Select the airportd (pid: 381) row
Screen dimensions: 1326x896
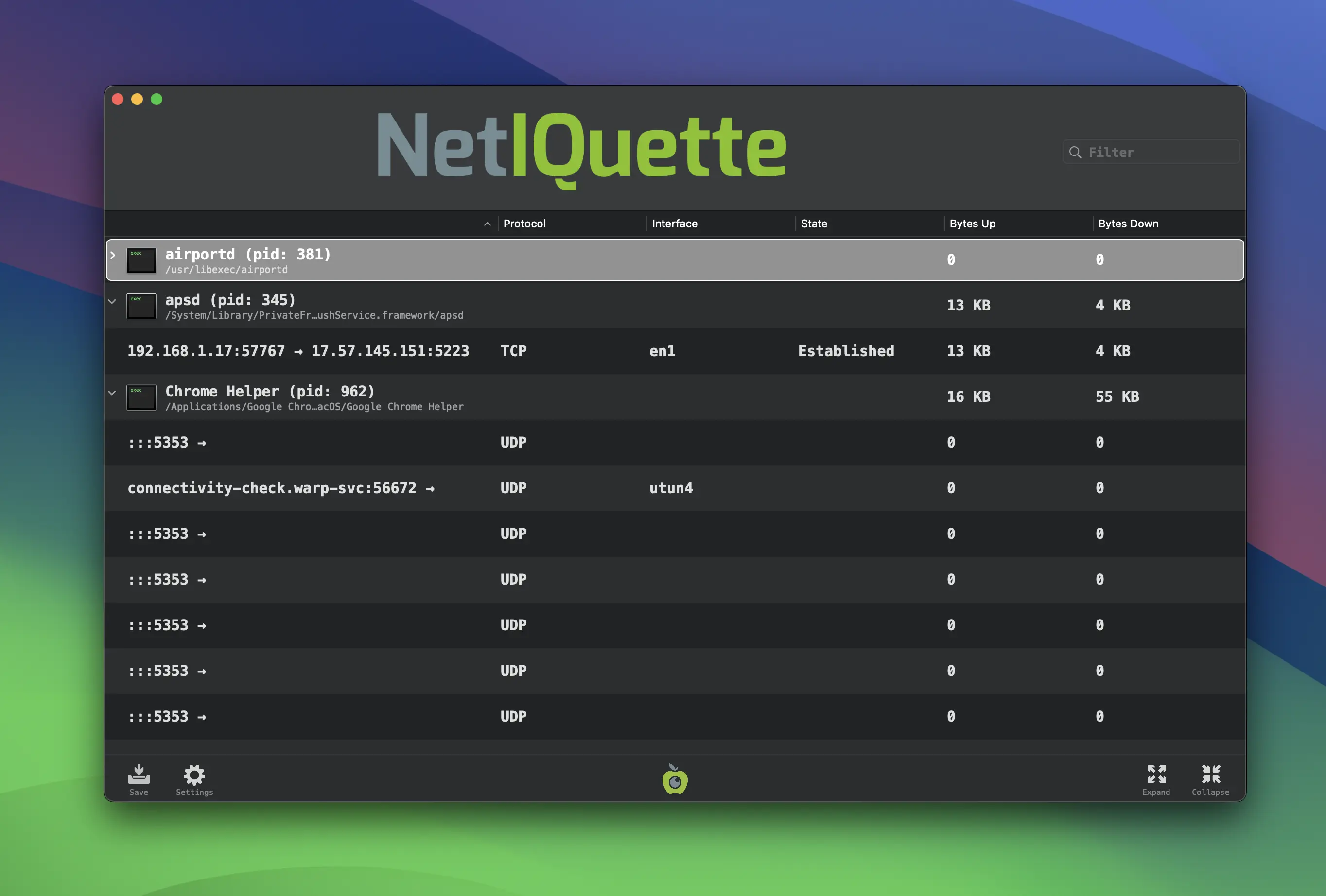point(674,260)
